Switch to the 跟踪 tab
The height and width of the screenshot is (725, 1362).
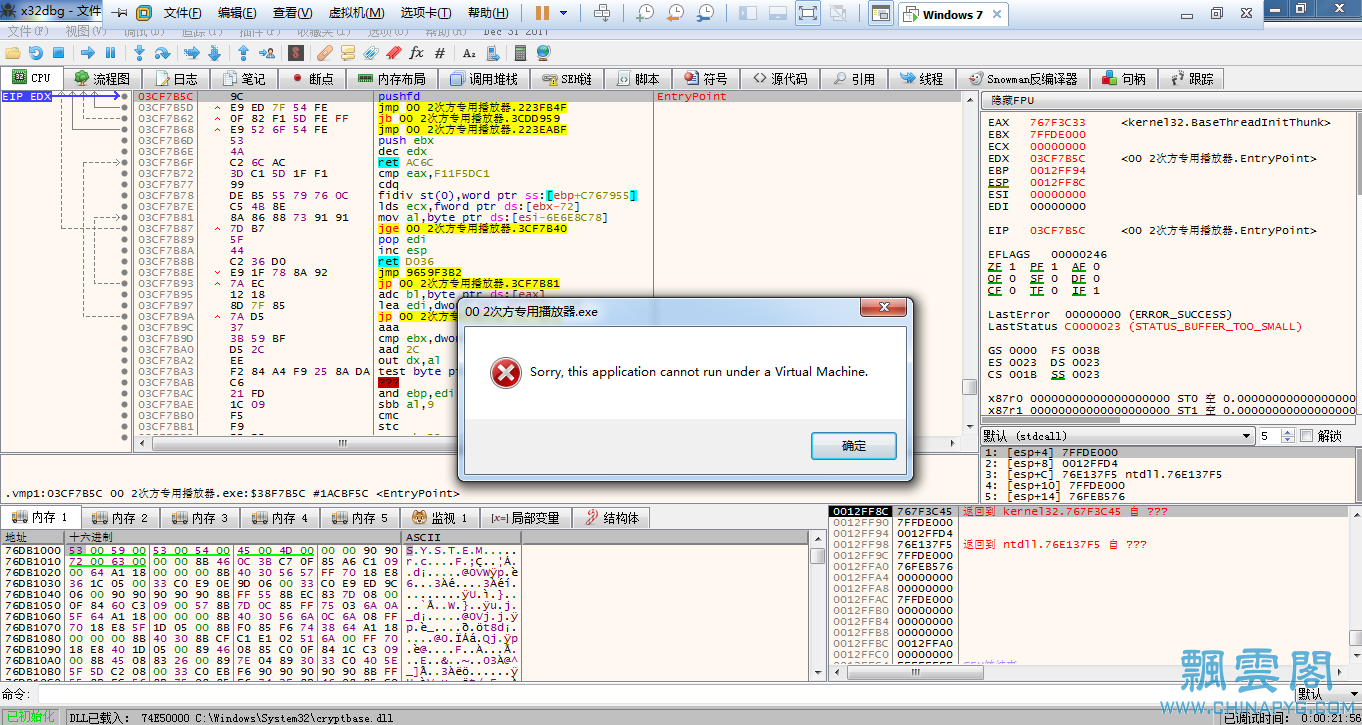1193,78
